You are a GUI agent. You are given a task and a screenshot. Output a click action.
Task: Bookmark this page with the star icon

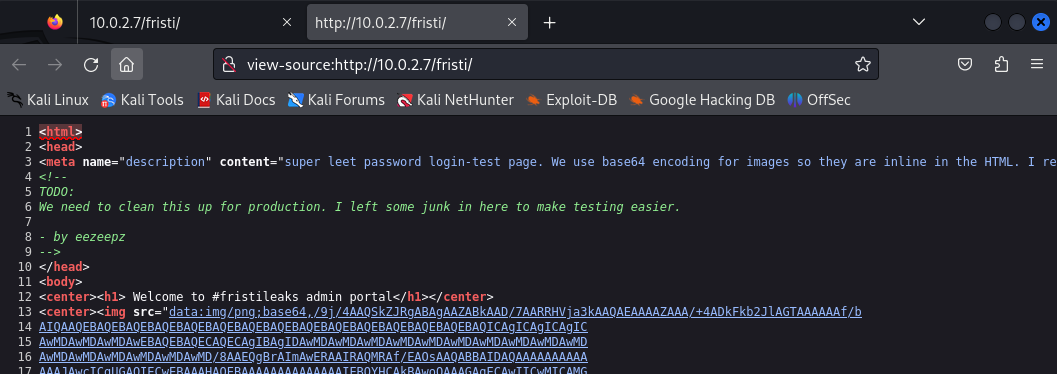pos(862,65)
